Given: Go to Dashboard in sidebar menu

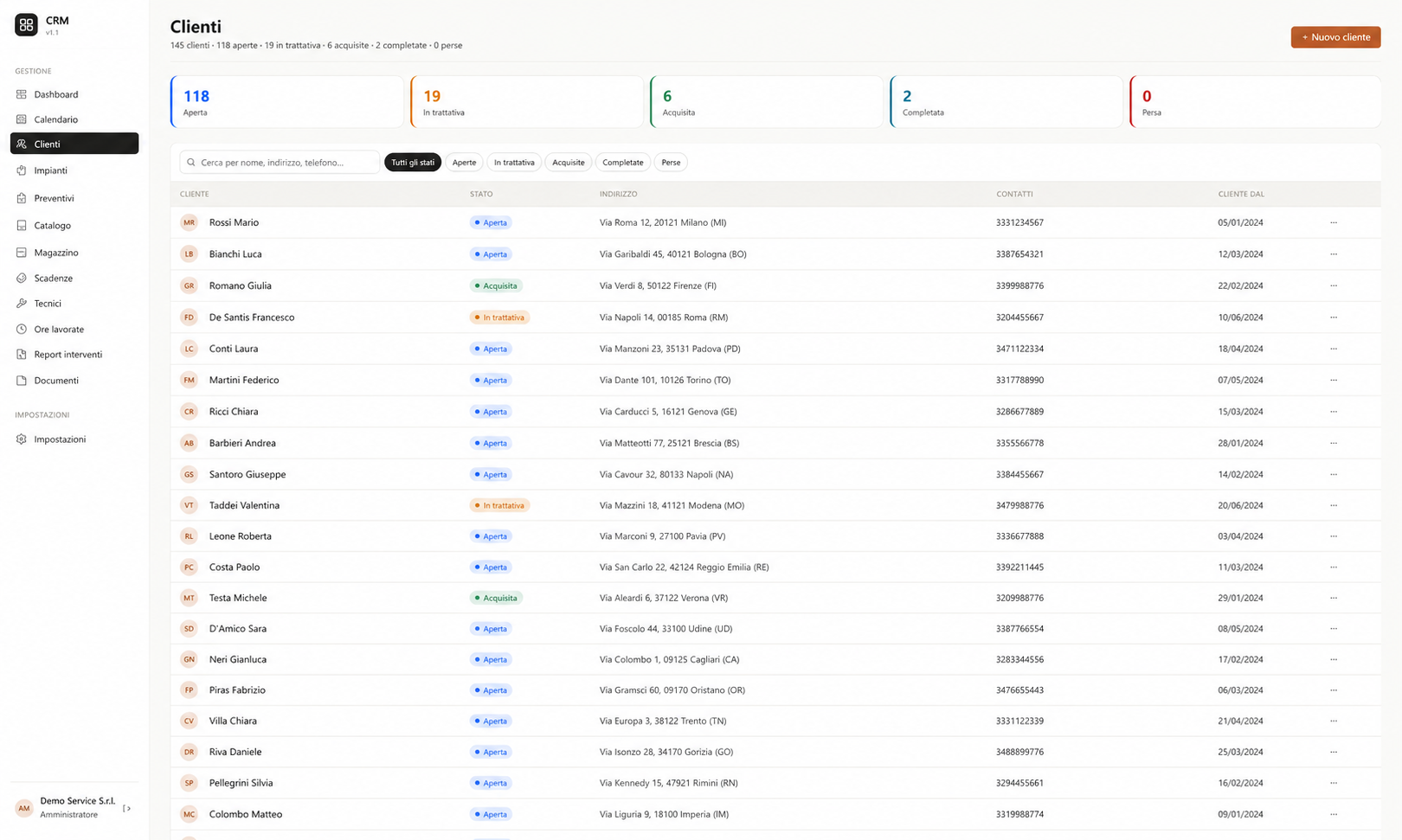Looking at the screenshot, I should coord(74,94).
